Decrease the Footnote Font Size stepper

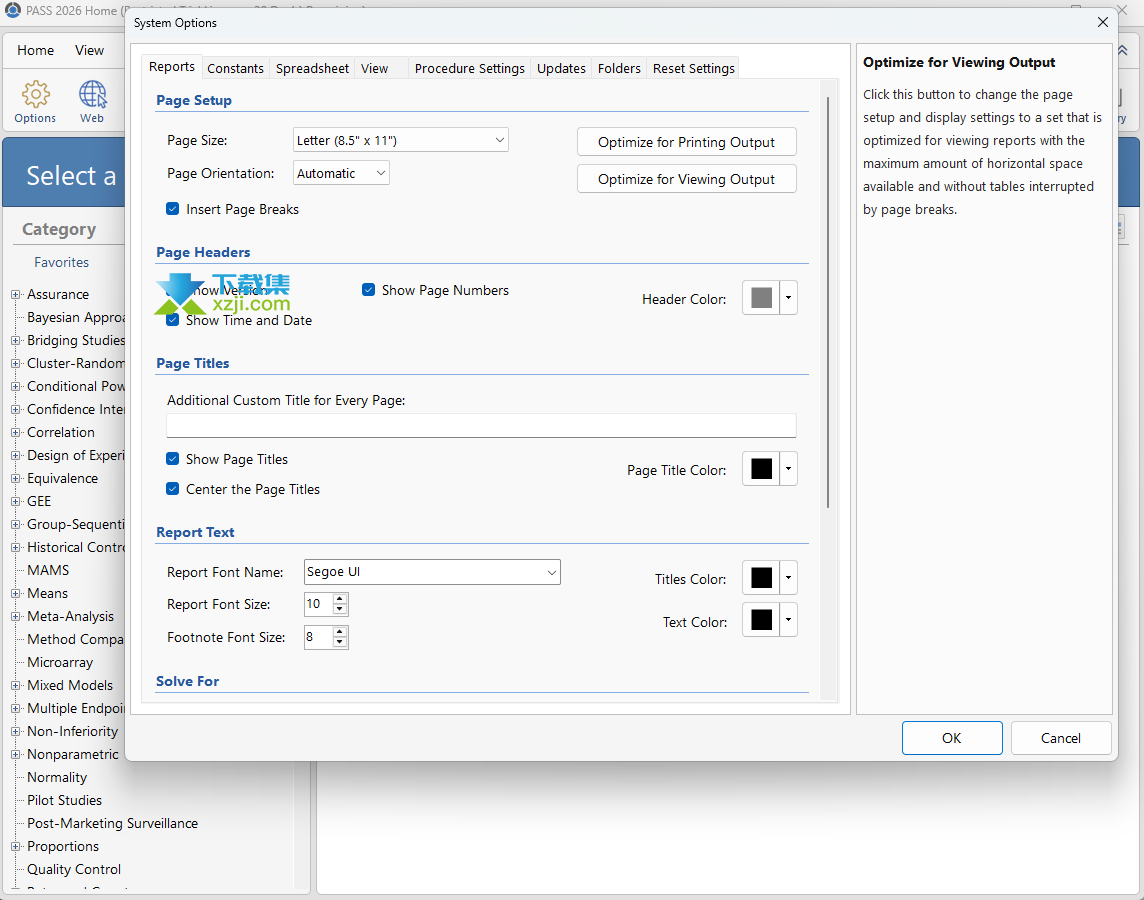pyautogui.click(x=340, y=642)
